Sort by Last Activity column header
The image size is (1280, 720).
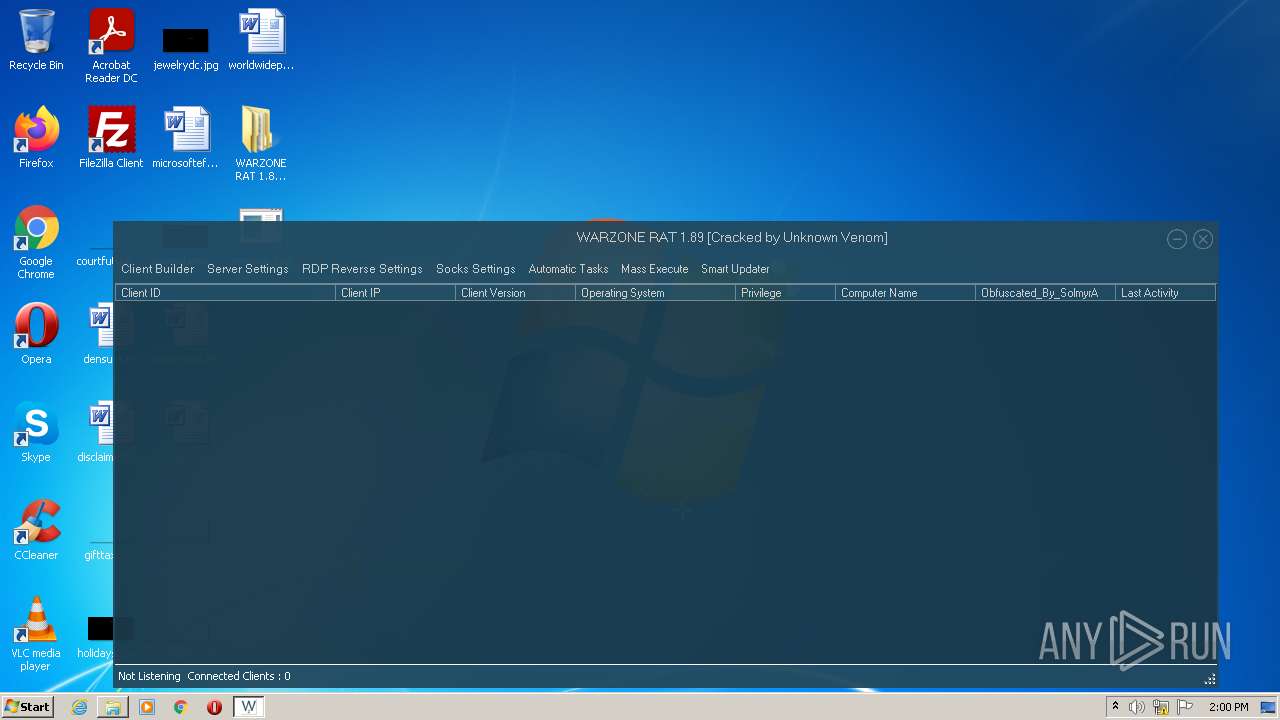tap(1166, 293)
